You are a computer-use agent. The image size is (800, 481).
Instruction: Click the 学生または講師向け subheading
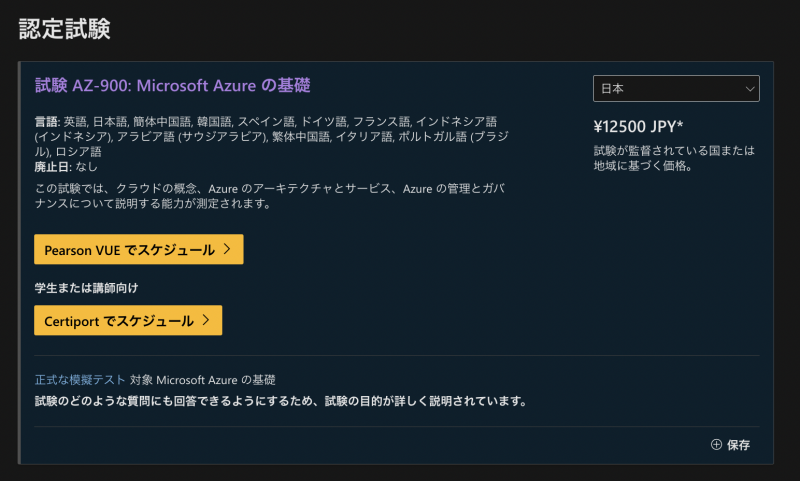tap(86, 288)
